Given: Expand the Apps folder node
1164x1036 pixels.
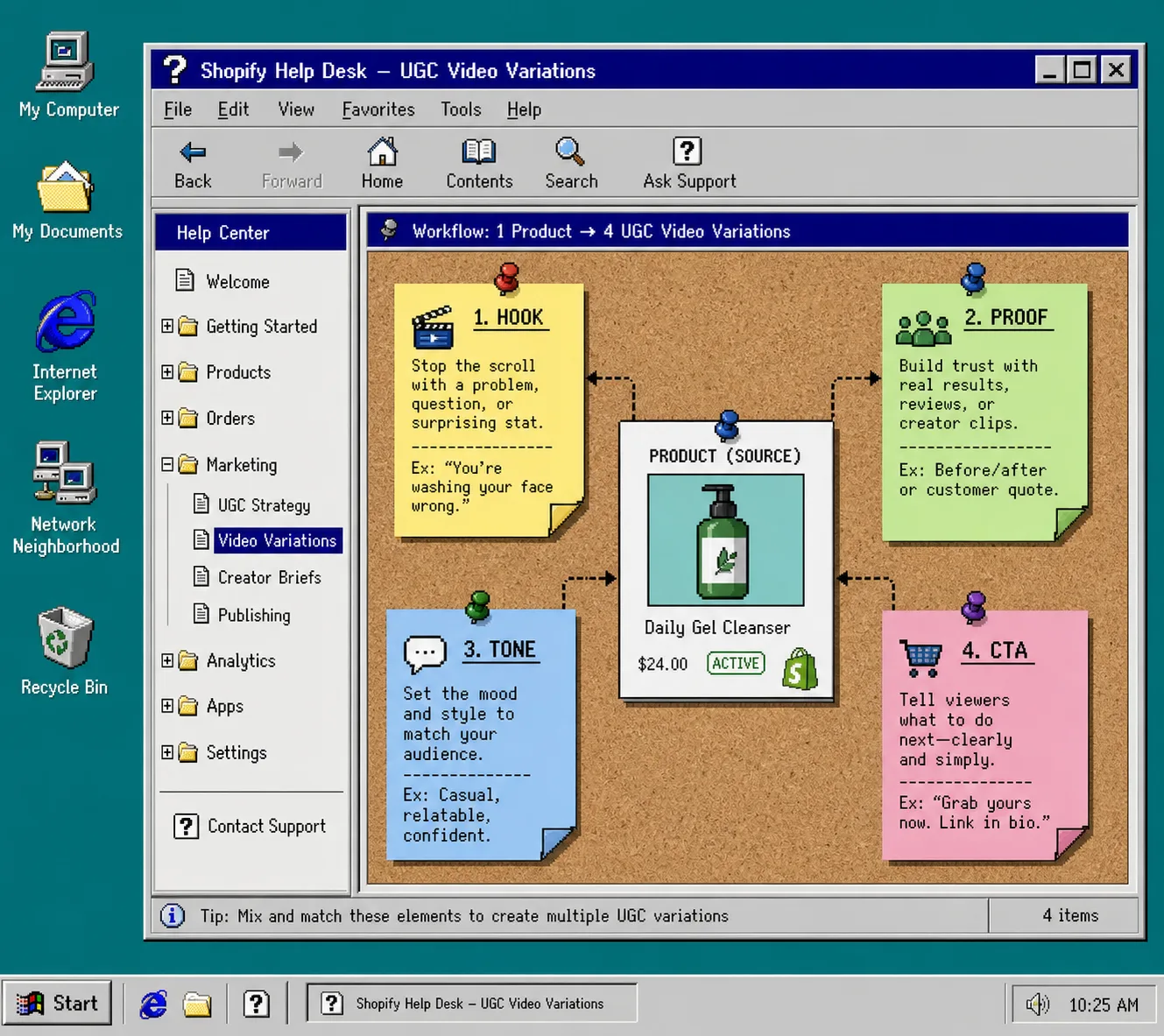Looking at the screenshot, I should point(167,706).
